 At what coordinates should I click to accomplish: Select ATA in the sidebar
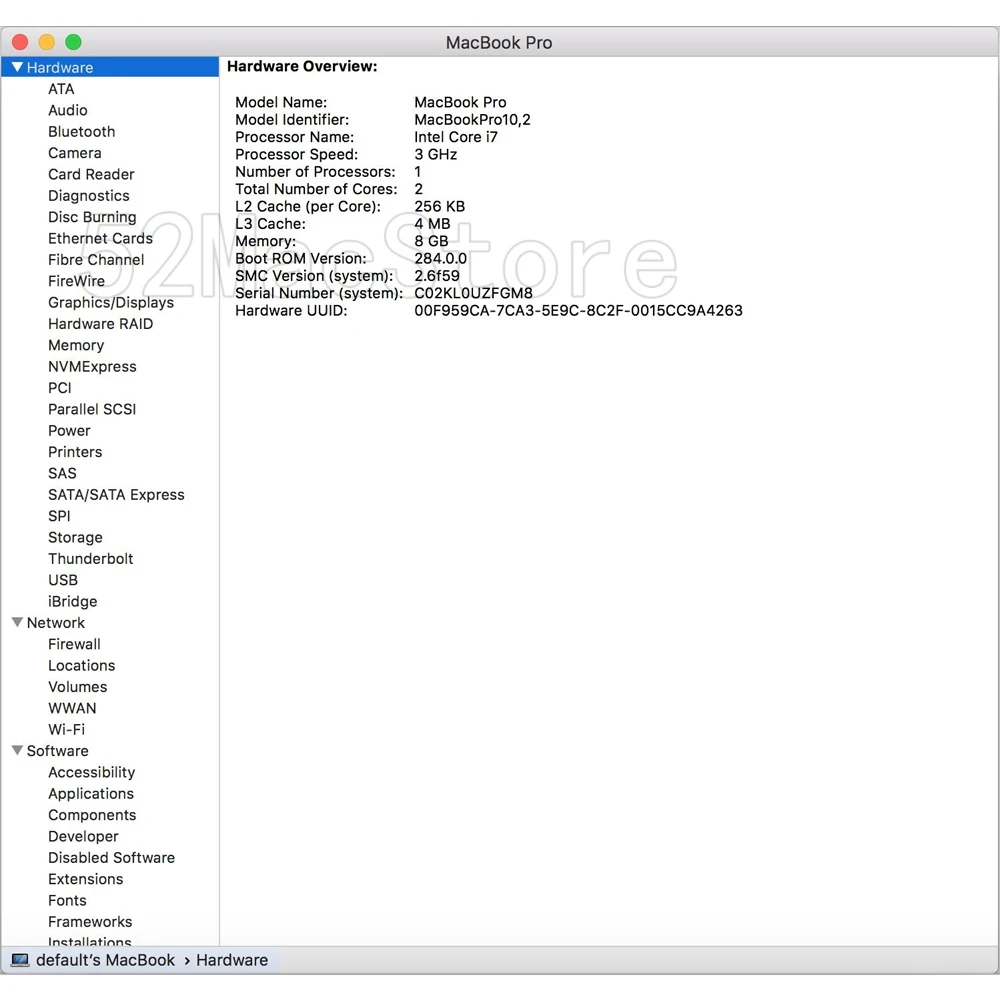click(x=61, y=89)
